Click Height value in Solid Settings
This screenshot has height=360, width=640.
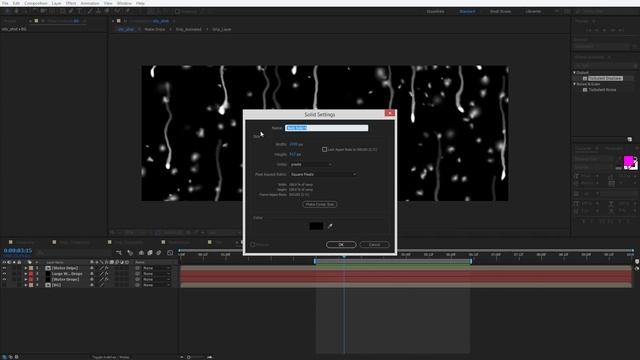295,154
